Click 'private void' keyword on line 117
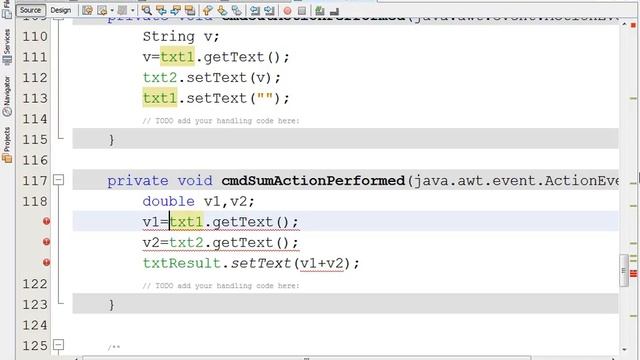This screenshot has height=360, width=640. pos(160,180)
